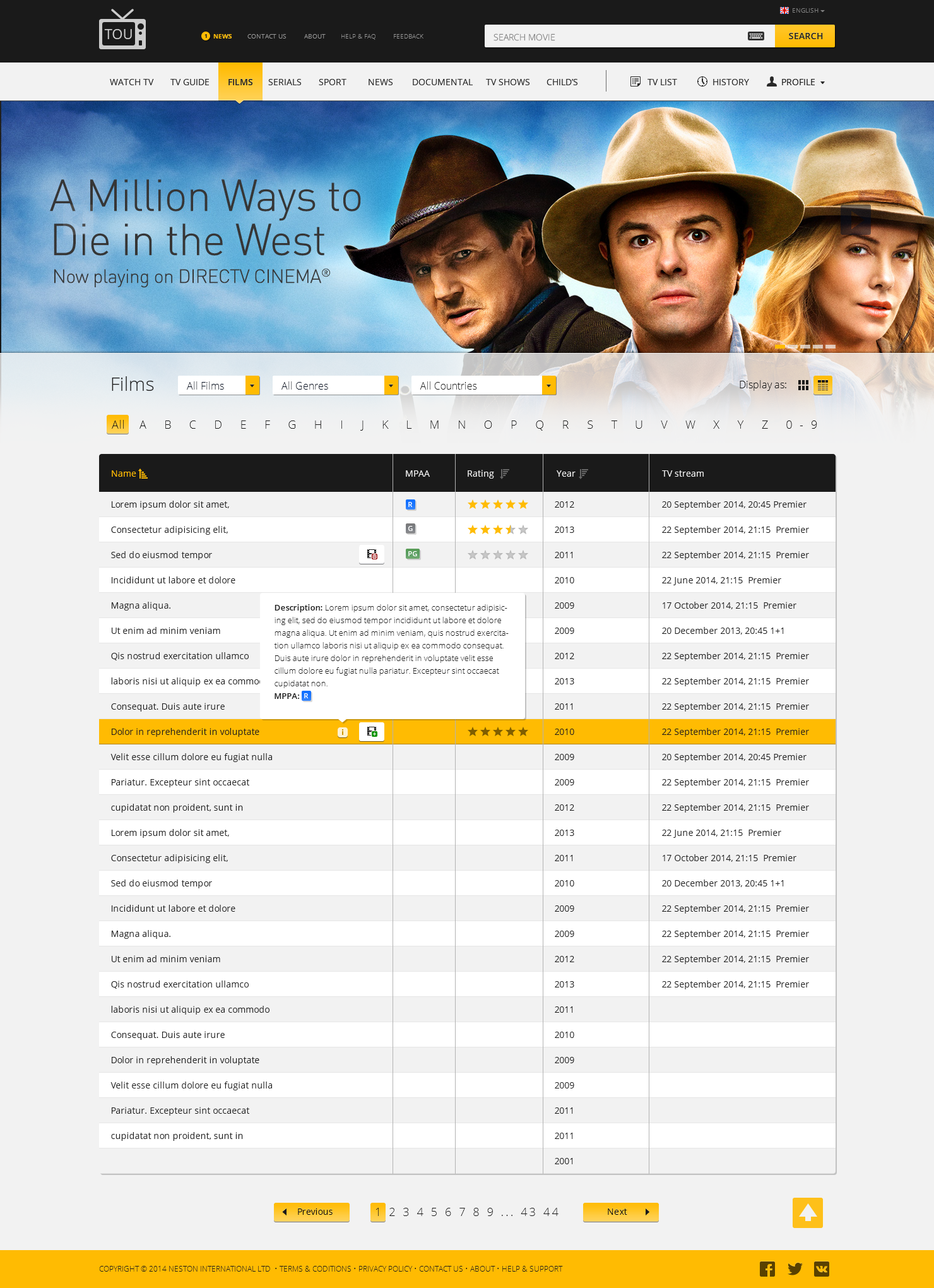The width and height of the screenshot is (934, 1288).
Task: Filter films by letter S
Action: (590, 424)
